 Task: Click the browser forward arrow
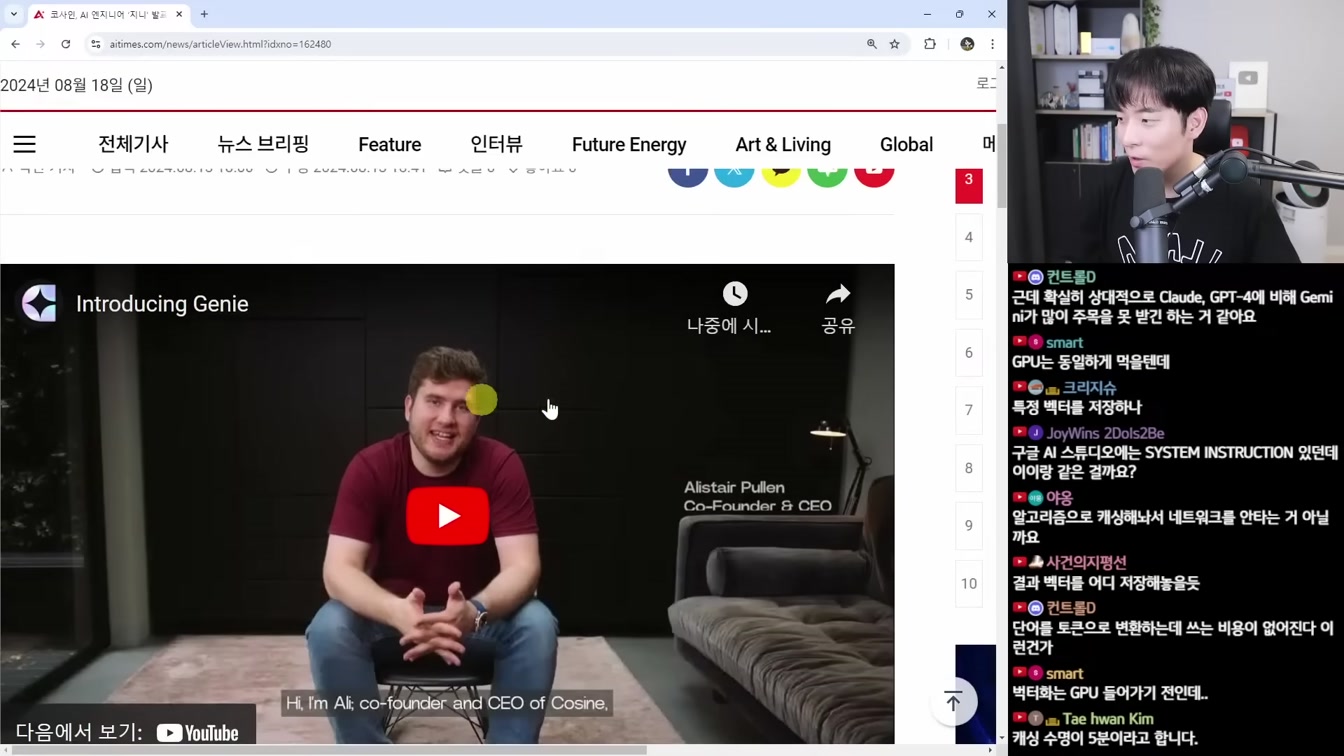tap(40, 44)
